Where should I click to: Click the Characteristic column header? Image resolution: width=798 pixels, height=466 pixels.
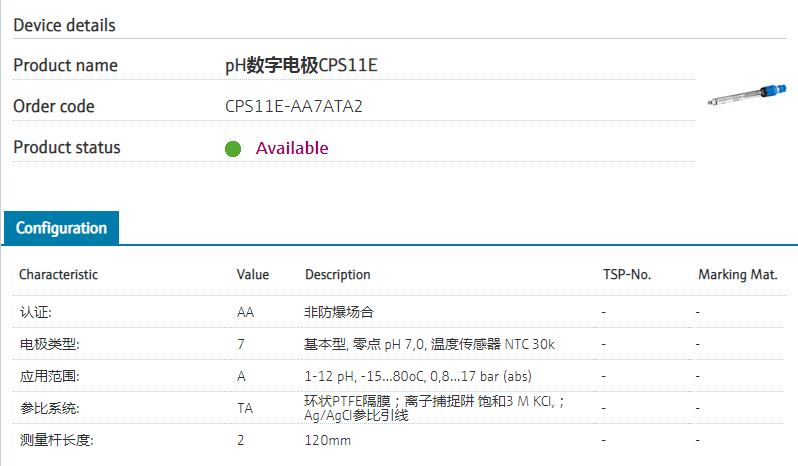58,274
